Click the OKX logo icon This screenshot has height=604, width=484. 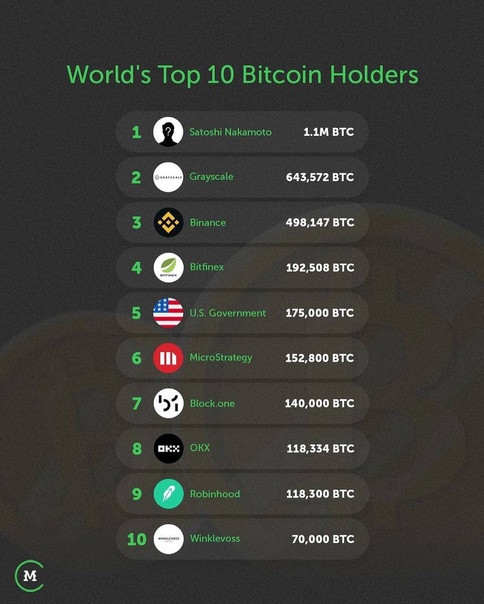pyautogui.click(x=168, y=448)
